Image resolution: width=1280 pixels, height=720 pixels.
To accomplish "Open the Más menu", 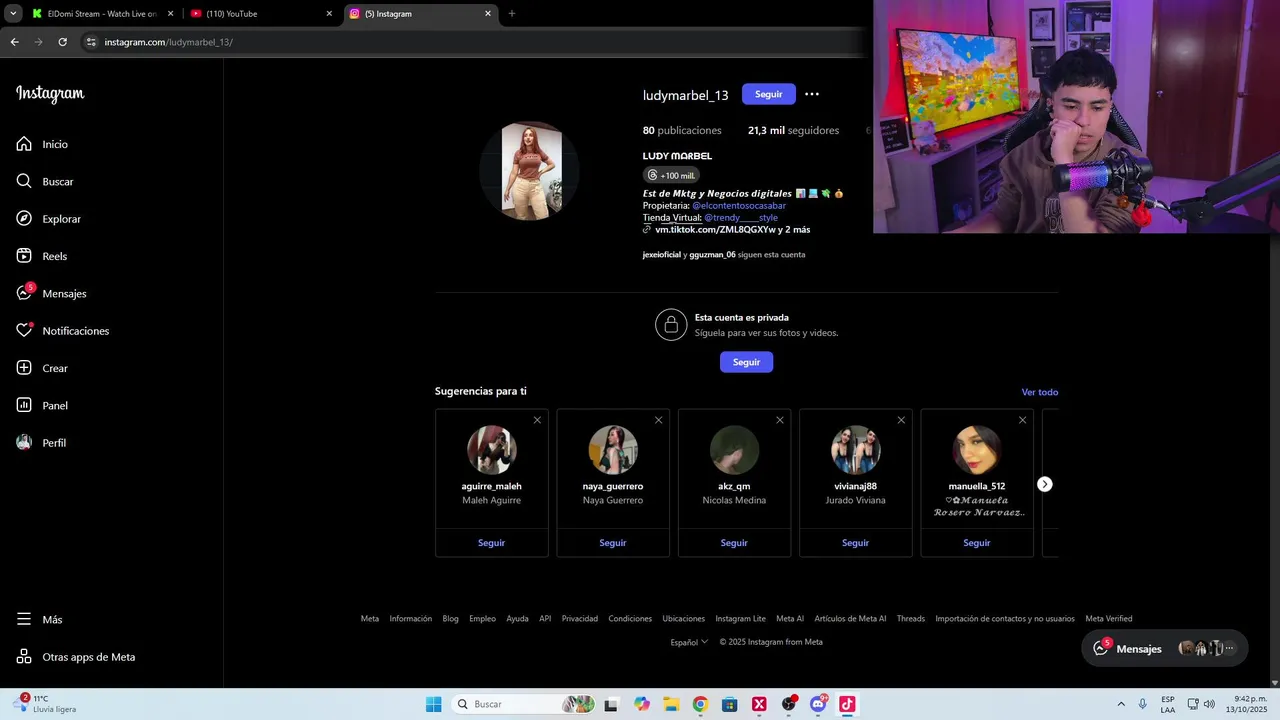I will tap(39, 620).
